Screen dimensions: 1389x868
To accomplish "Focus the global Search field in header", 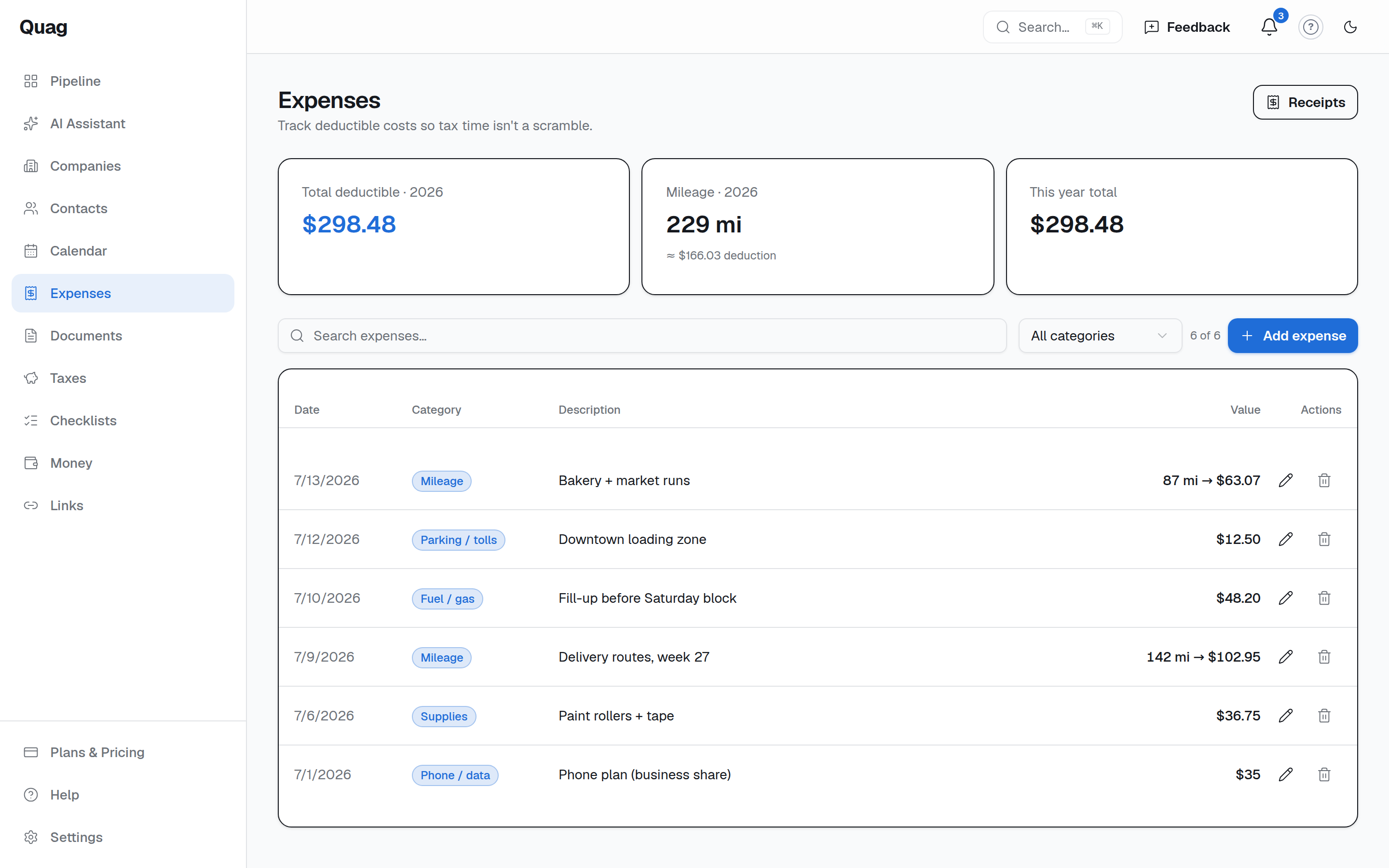I will point(1052,27).
